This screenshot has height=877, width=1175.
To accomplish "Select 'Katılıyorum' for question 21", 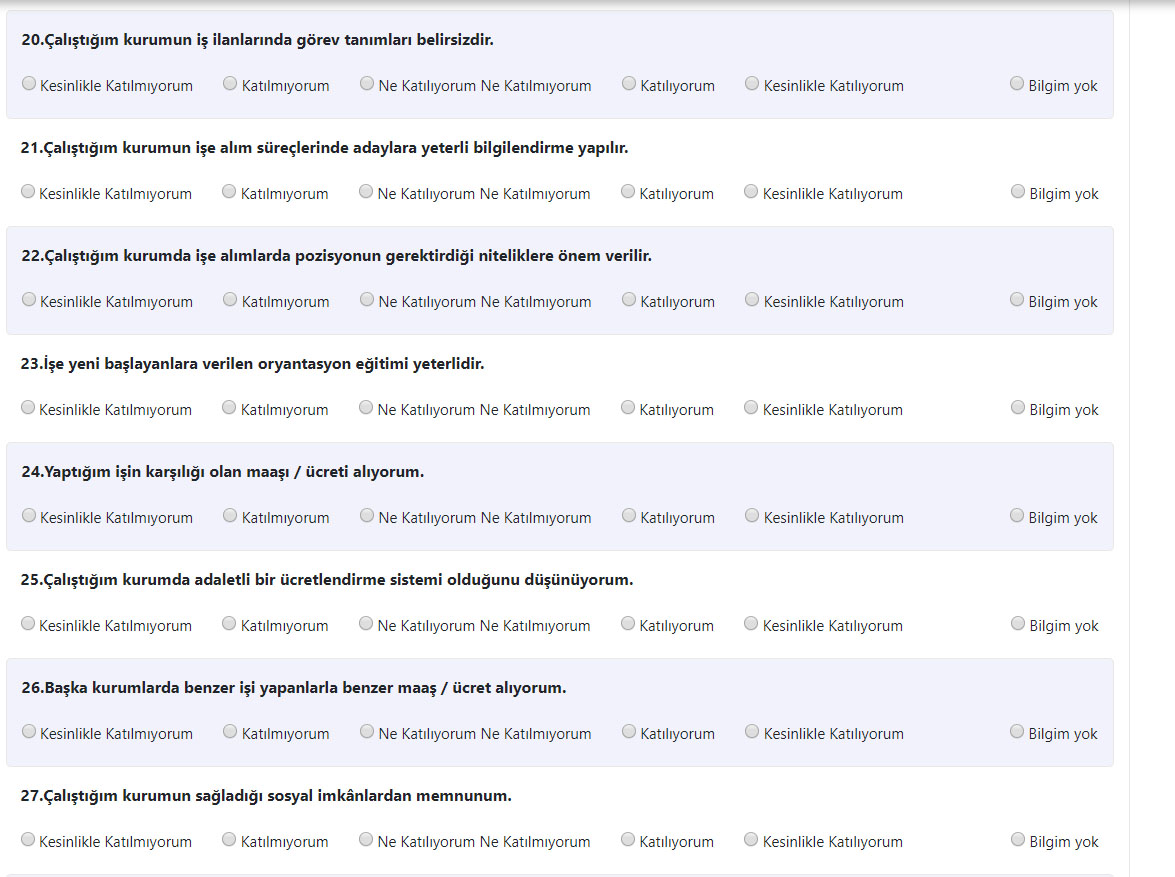I will [628, 192].
